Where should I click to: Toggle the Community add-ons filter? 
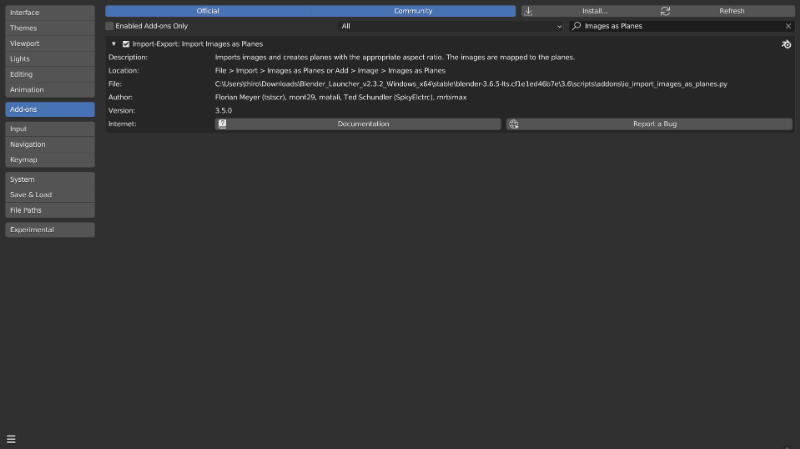[413, 11]
